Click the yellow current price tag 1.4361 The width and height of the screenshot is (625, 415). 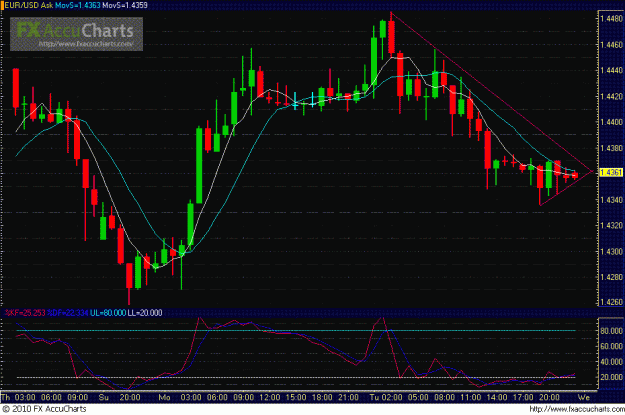[x=611, y=172]
